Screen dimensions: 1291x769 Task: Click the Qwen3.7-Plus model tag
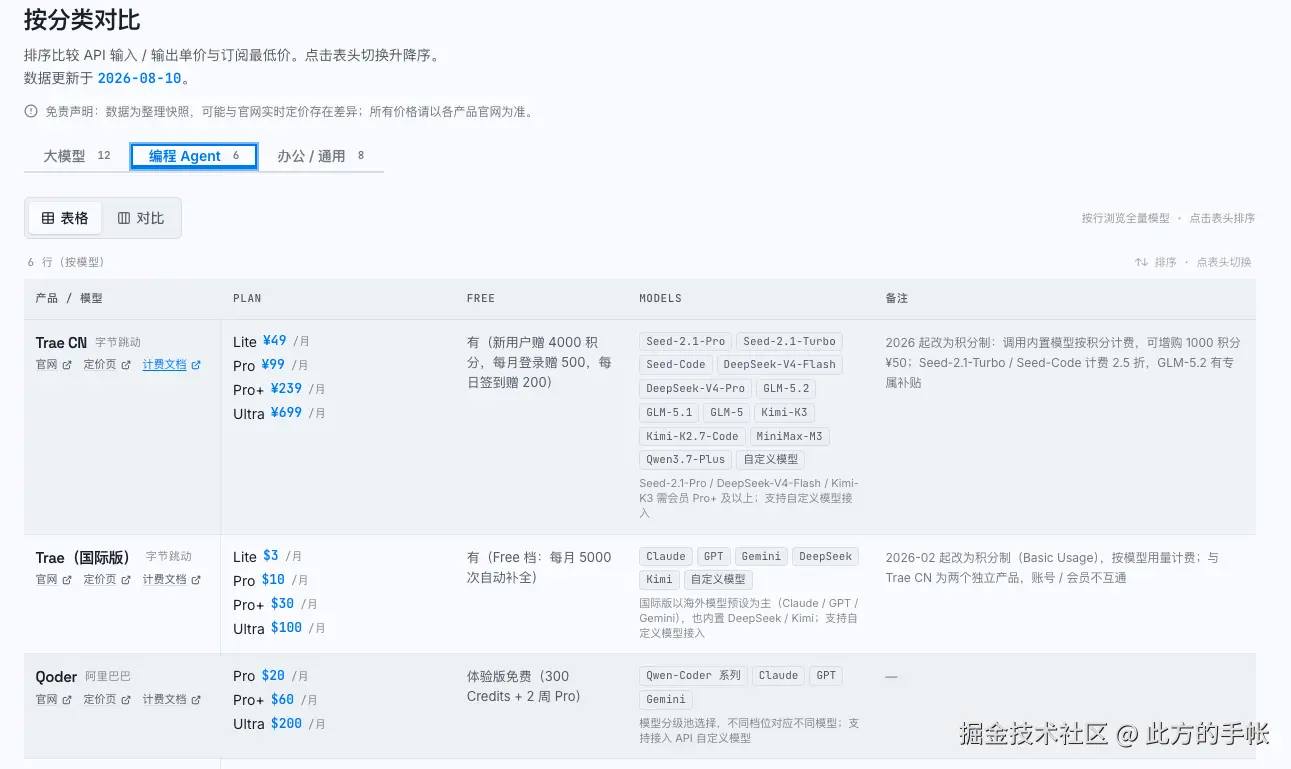[x=686, y=460]
